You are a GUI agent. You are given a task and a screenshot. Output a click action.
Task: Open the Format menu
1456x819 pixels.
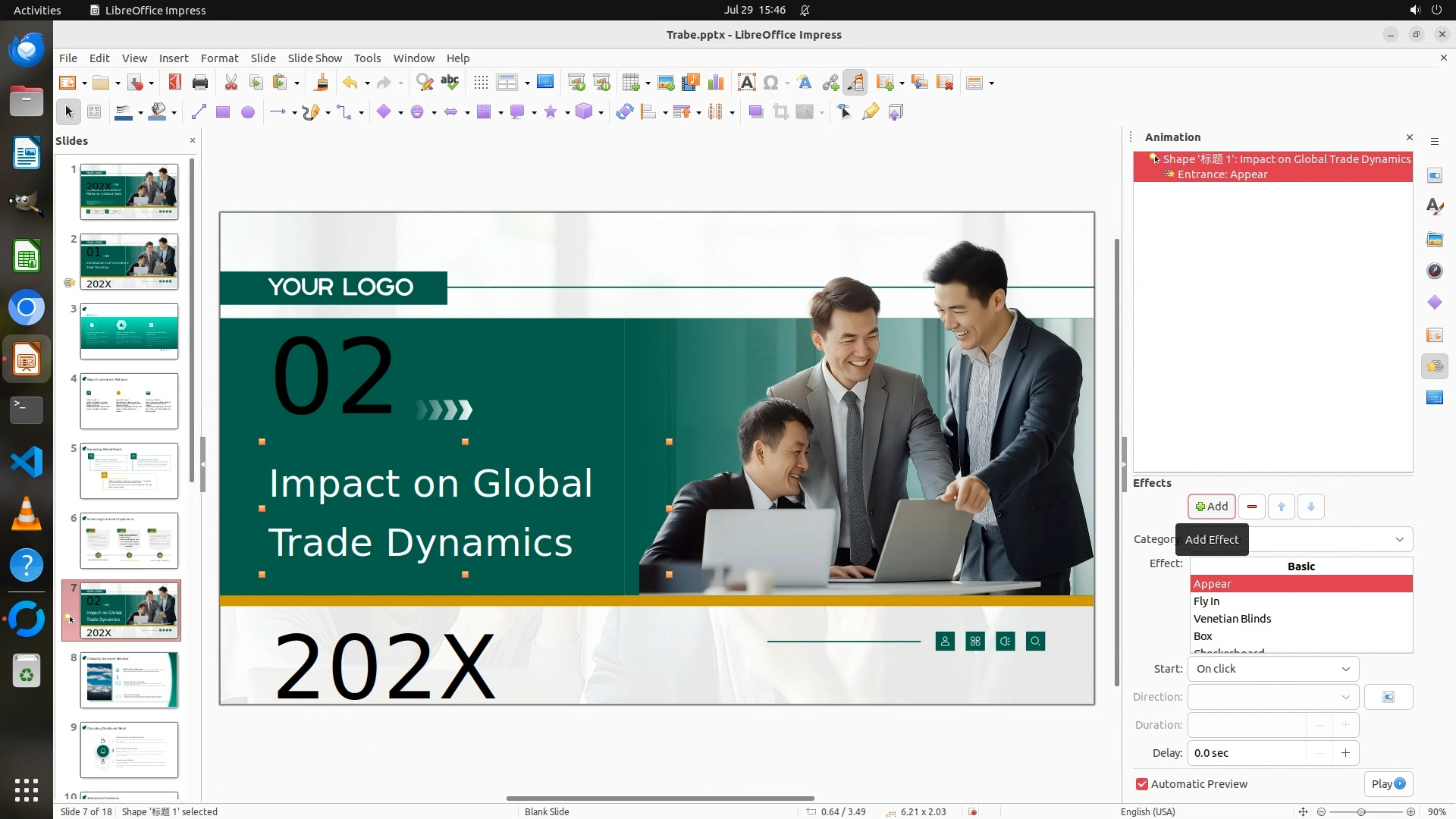click(219, 58)
